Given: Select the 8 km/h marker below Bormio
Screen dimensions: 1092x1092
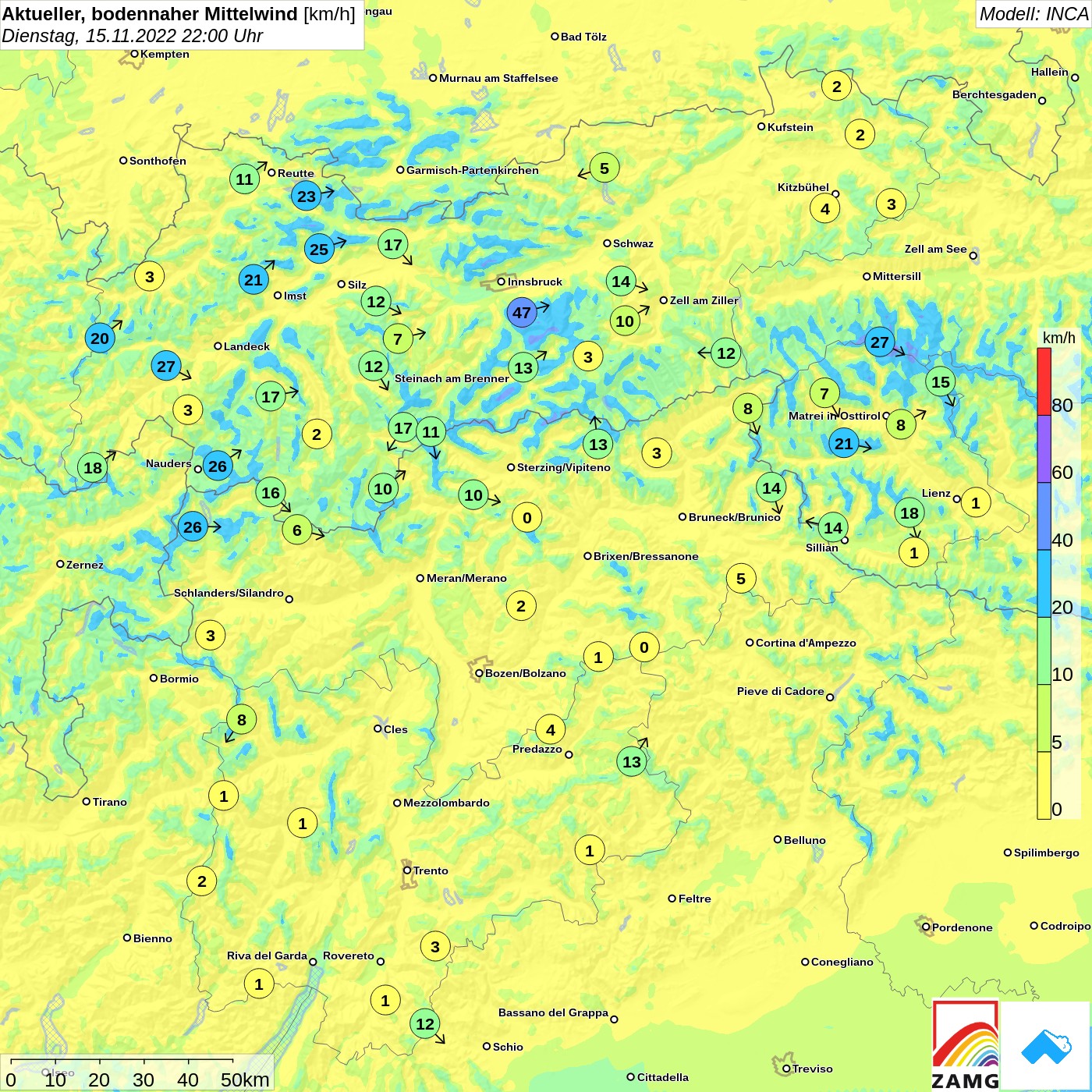Looking at the screenshot, I should (242, 719).
